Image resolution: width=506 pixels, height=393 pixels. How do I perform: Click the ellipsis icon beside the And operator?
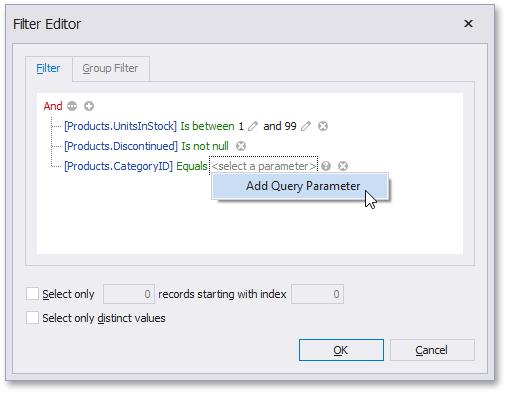(72, 106)
